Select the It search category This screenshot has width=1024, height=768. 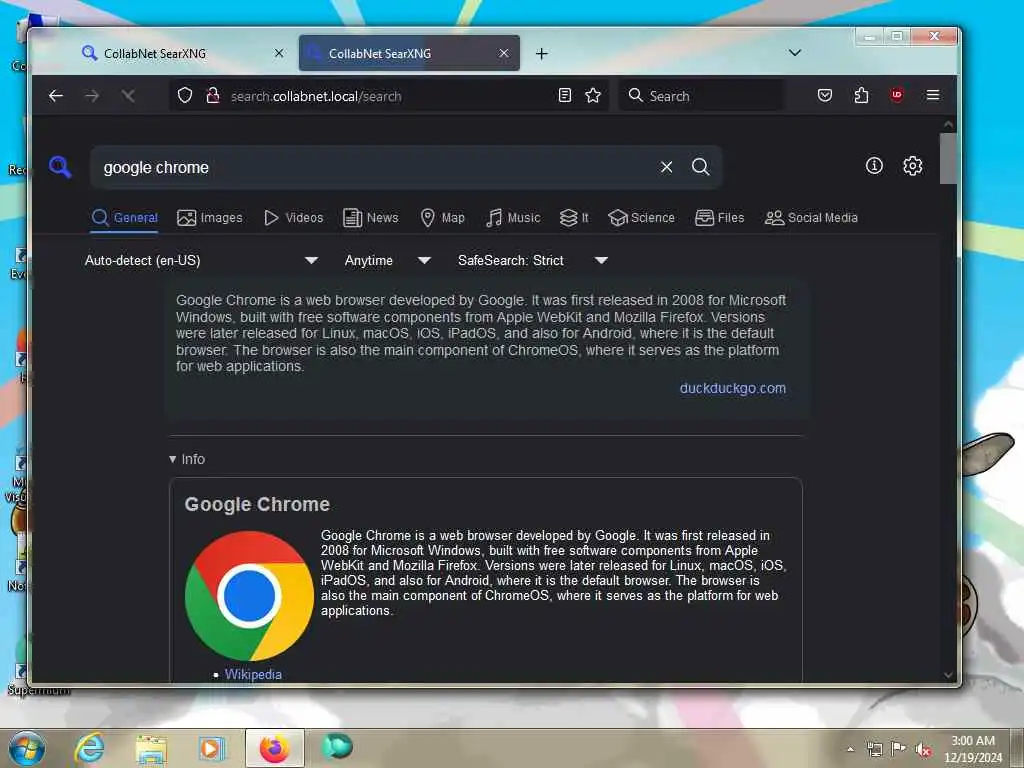[x=574, y=217]
